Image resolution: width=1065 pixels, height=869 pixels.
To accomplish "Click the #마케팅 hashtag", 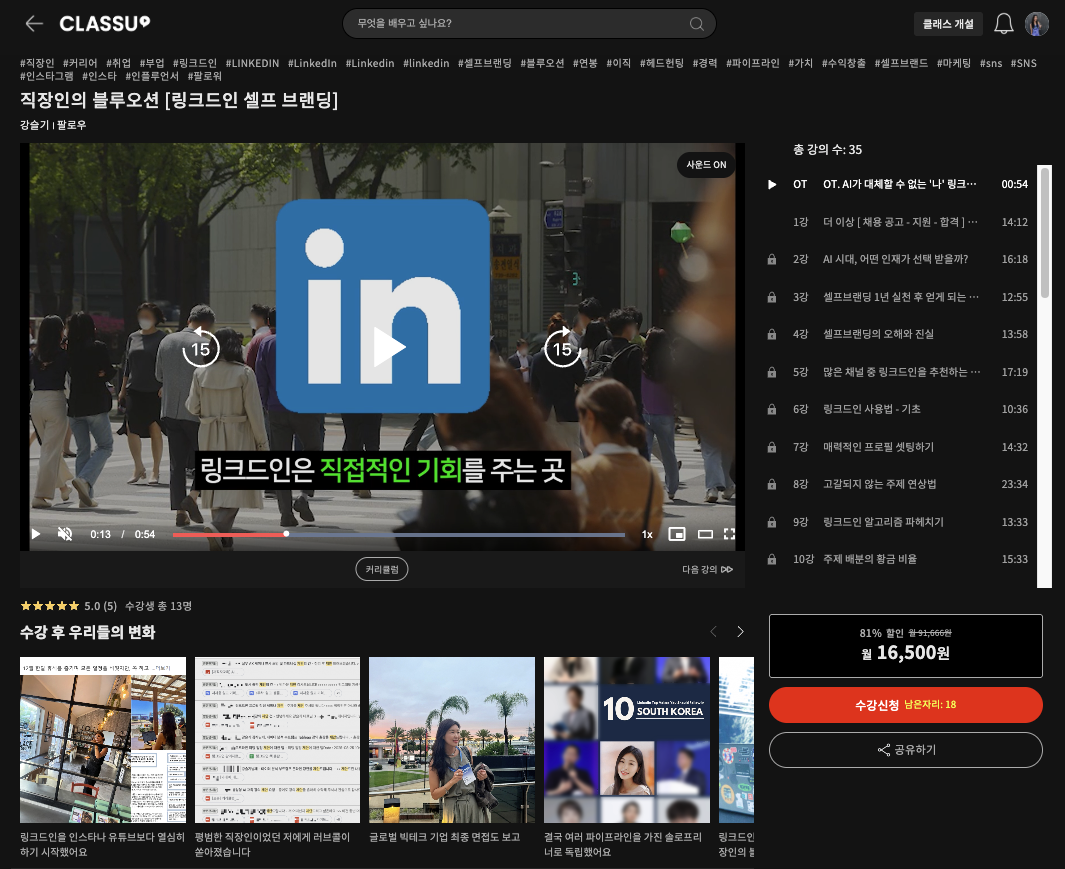I will [954, 63].
